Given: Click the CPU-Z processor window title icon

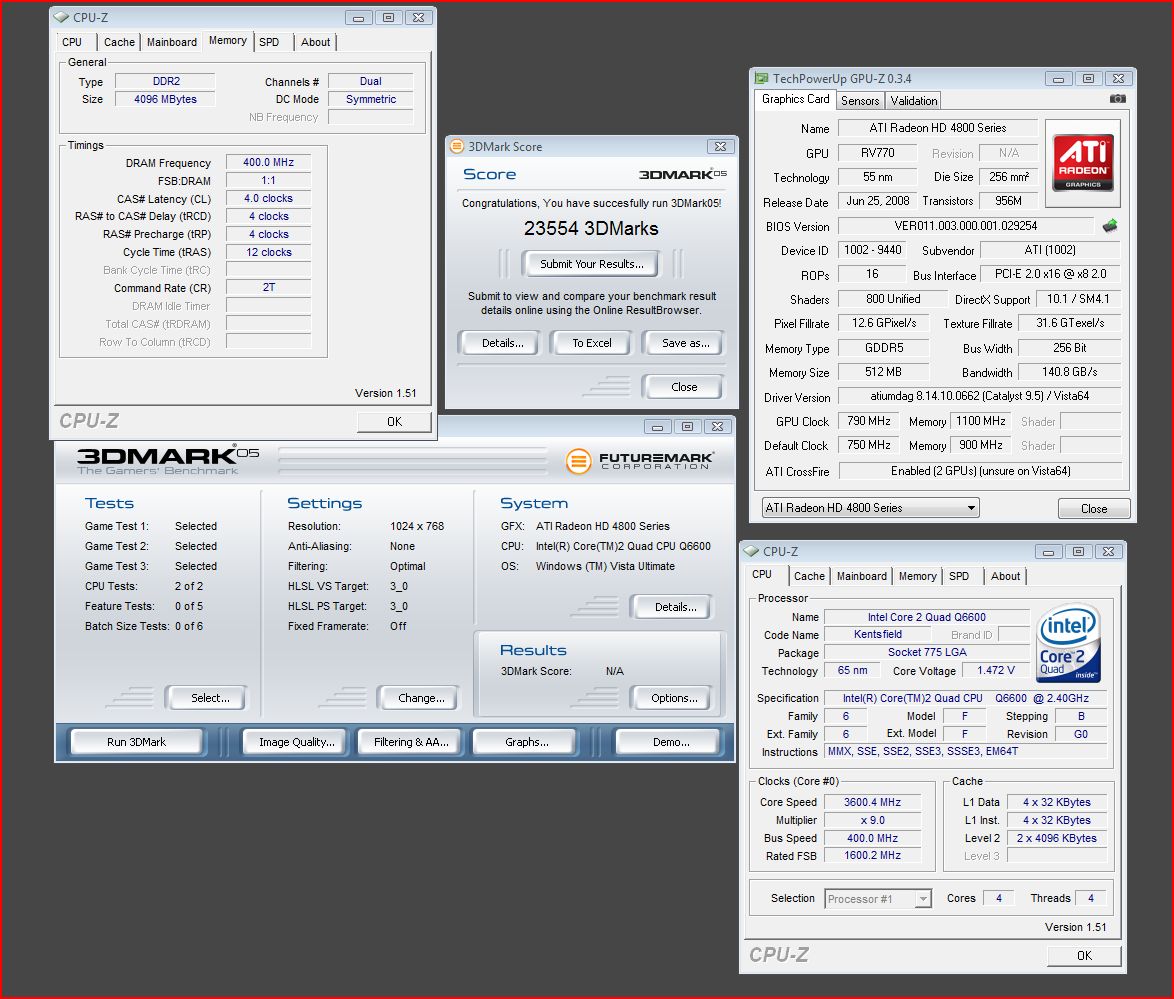Looking at the screenshot, I should [x=752, y=551].
